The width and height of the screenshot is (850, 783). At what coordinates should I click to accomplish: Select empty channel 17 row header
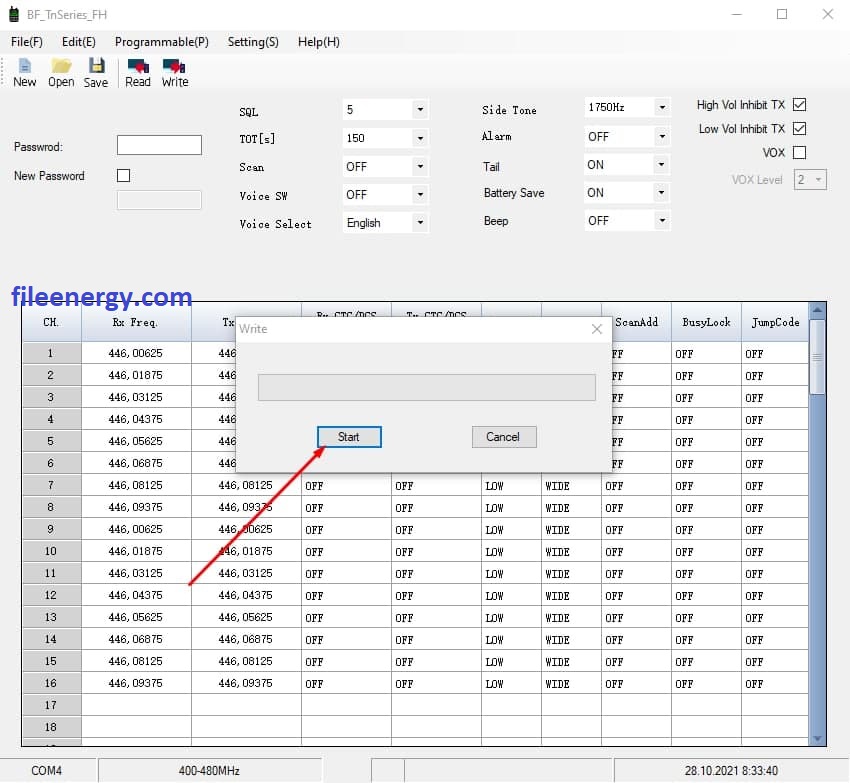(x=52, y=705)
